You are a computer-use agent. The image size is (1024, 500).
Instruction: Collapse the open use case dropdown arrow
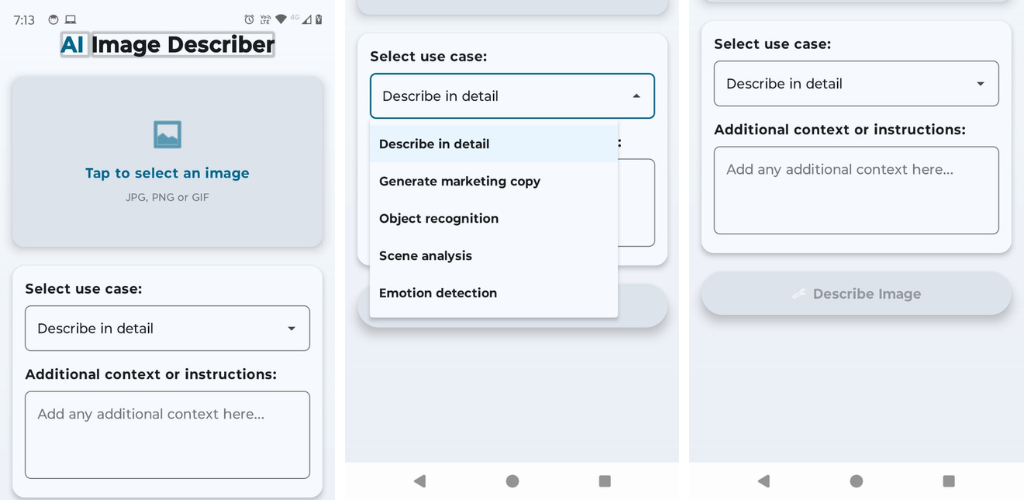coord(636,96)
